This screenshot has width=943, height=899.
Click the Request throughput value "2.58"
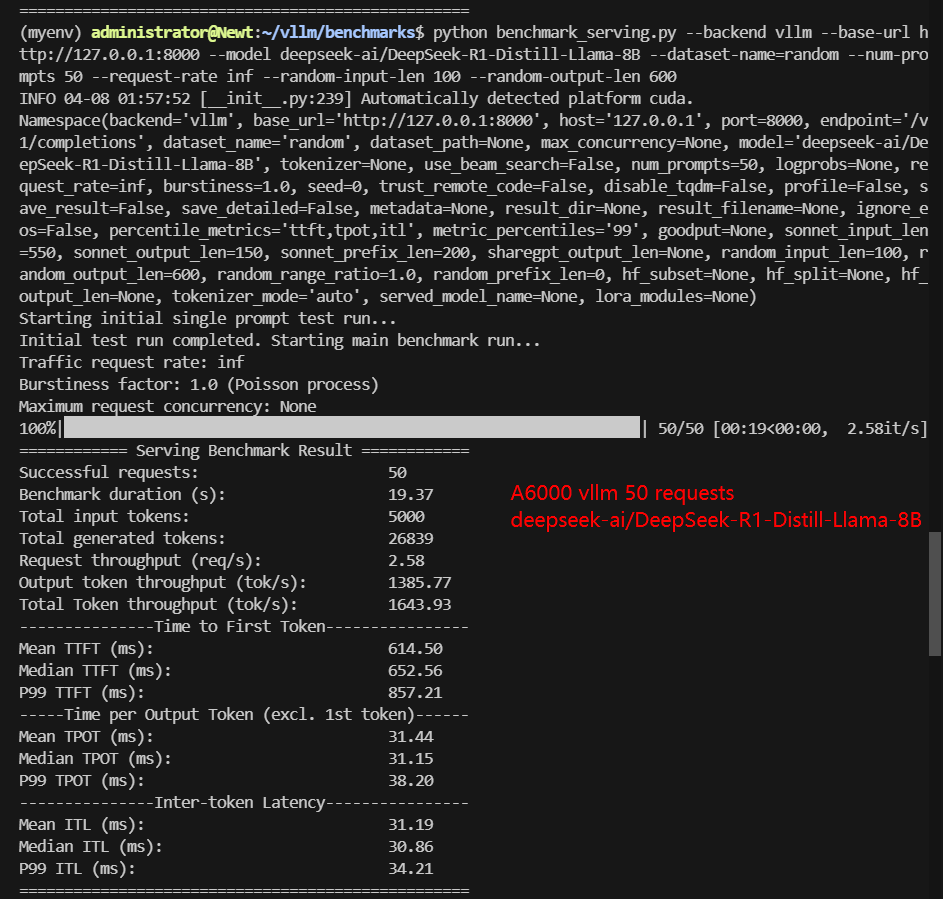tap(407, 560)
